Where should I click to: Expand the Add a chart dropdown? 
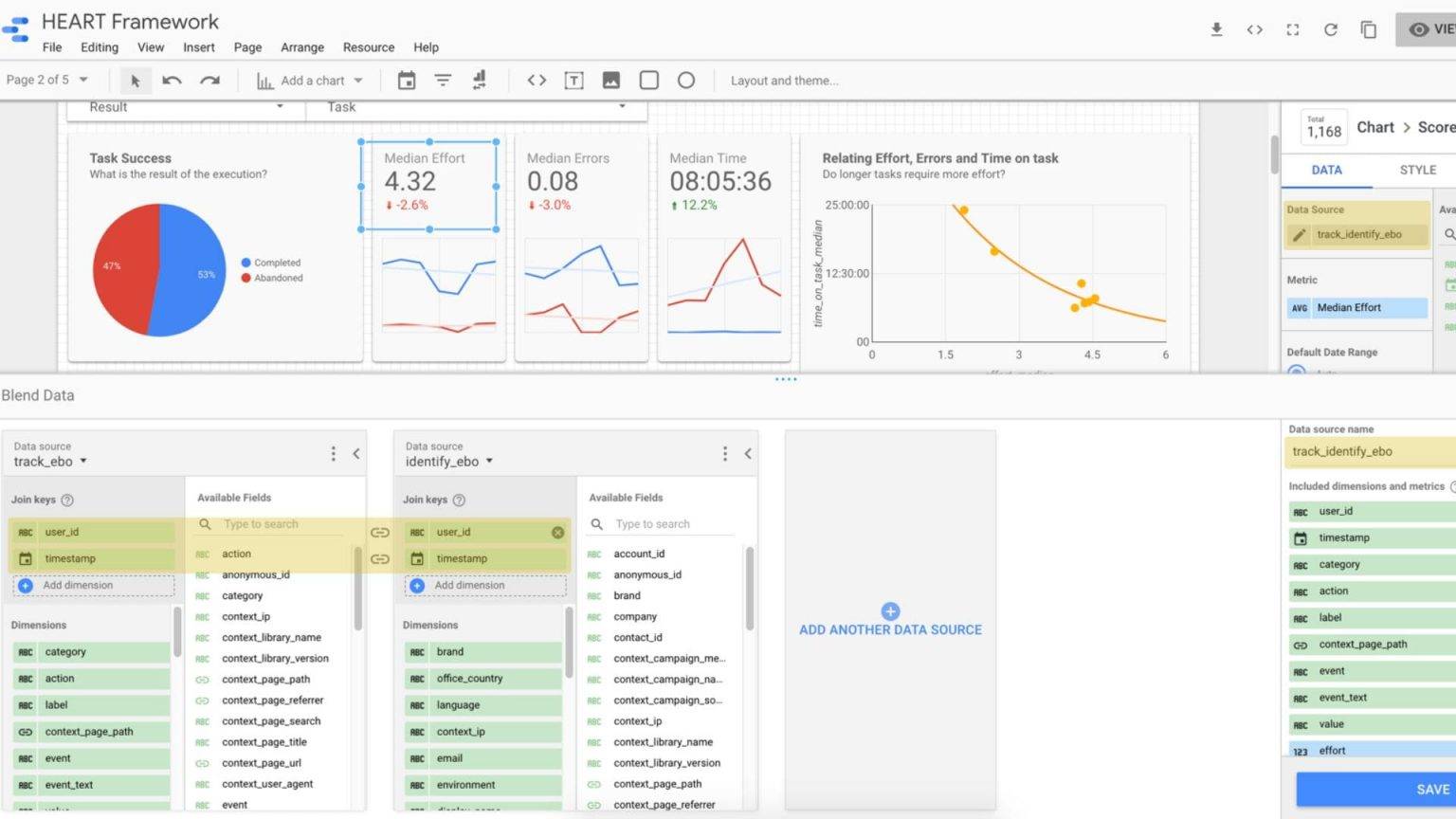click(x=358, y=81)
